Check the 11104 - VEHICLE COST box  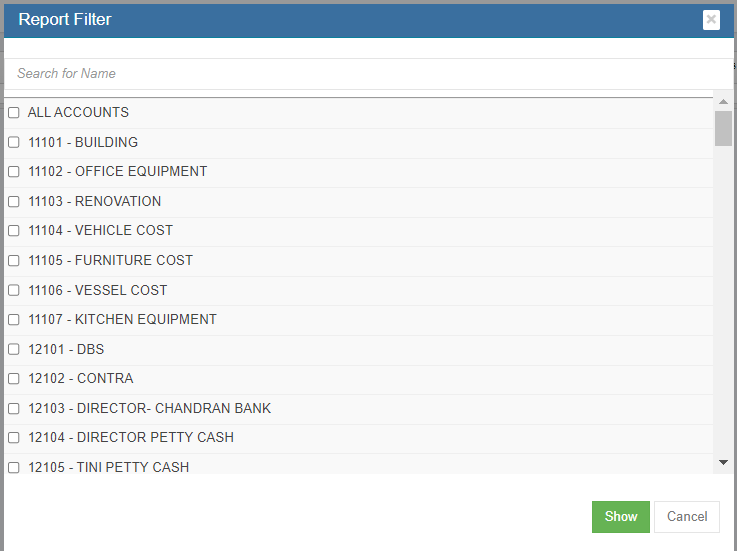click(14, 231)
